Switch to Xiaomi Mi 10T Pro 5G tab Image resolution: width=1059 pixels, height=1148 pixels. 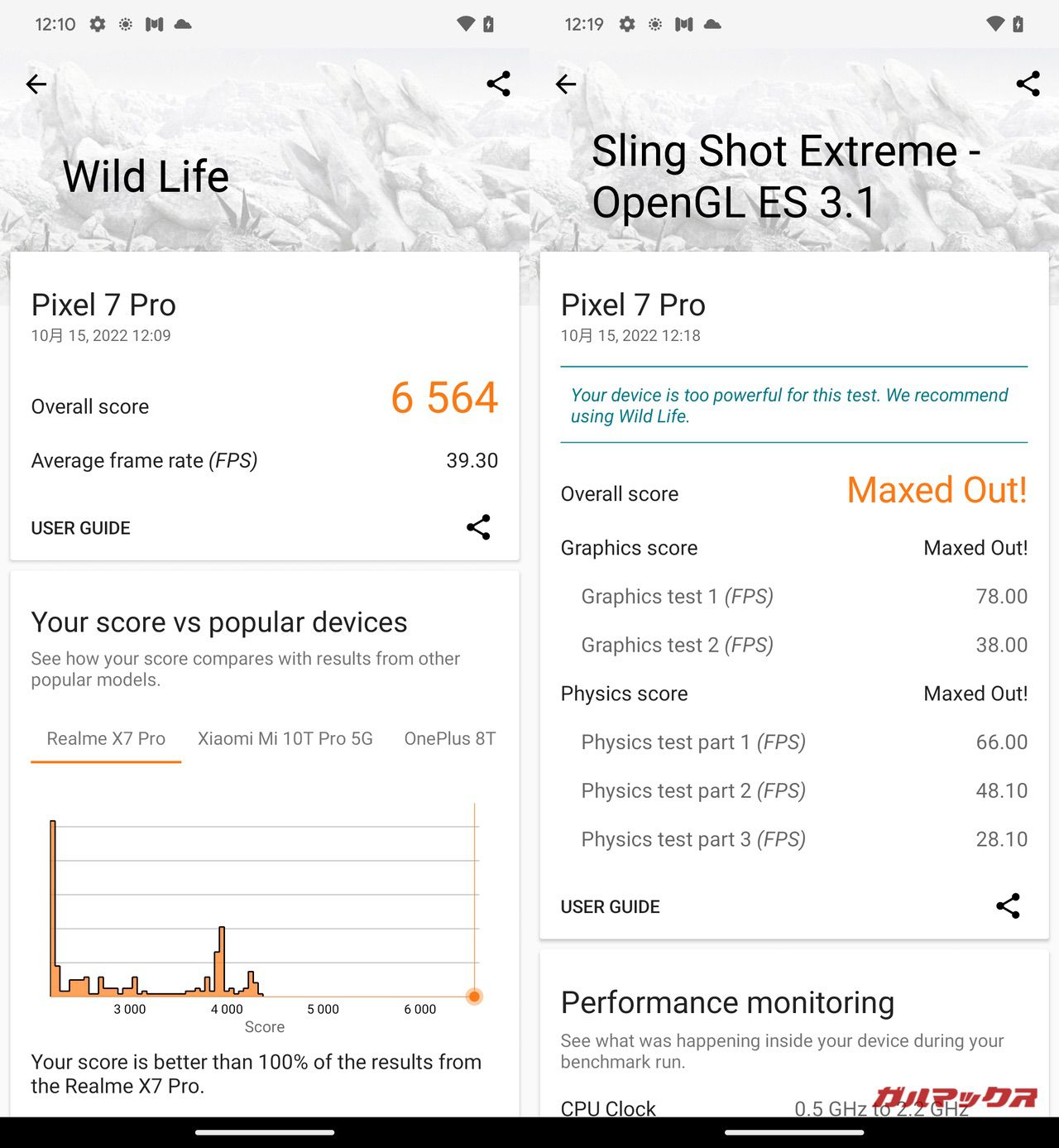click(x=285, y=738)
